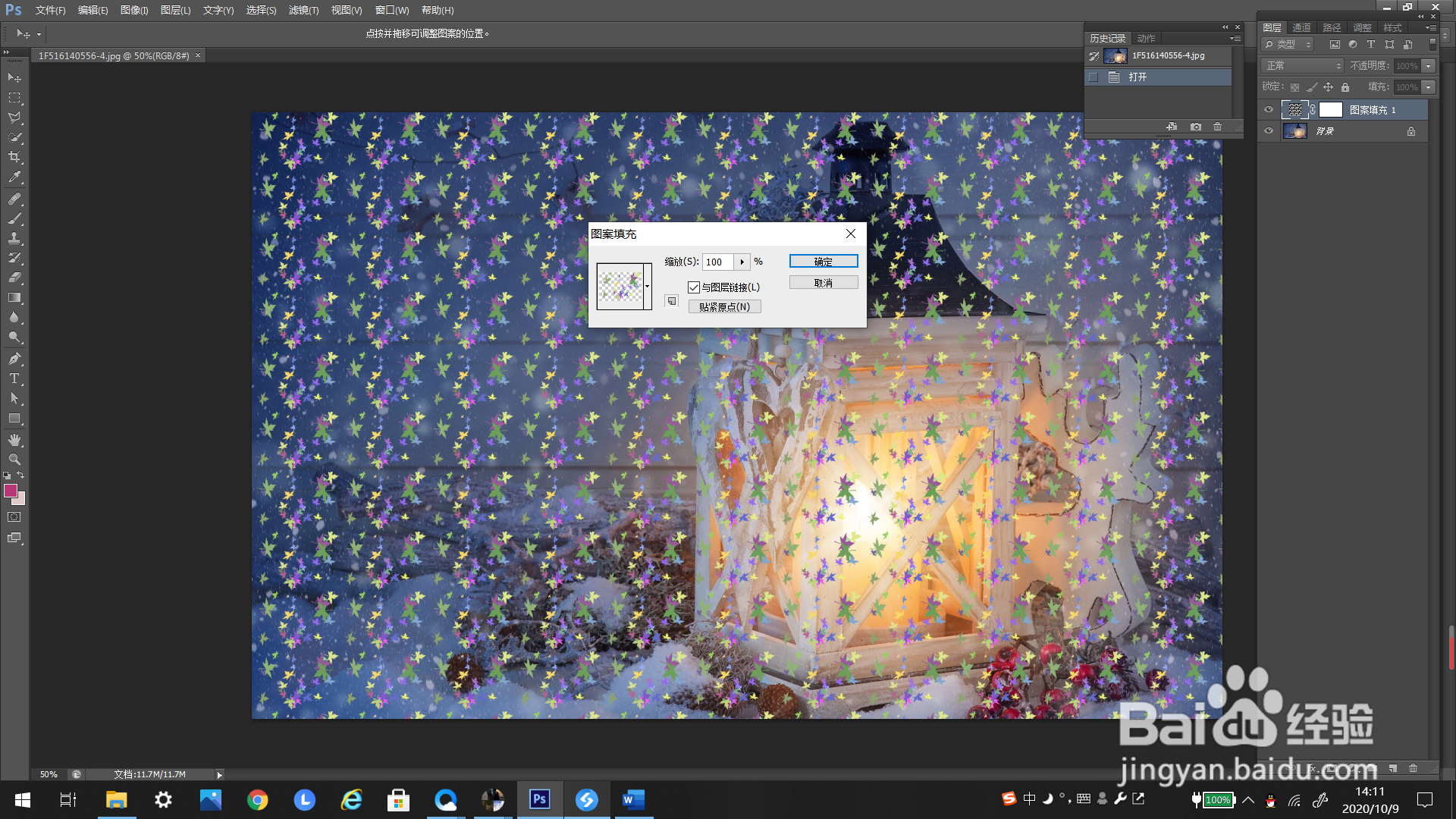
Task: Click the snap to origin button
Action: point(724,307)
